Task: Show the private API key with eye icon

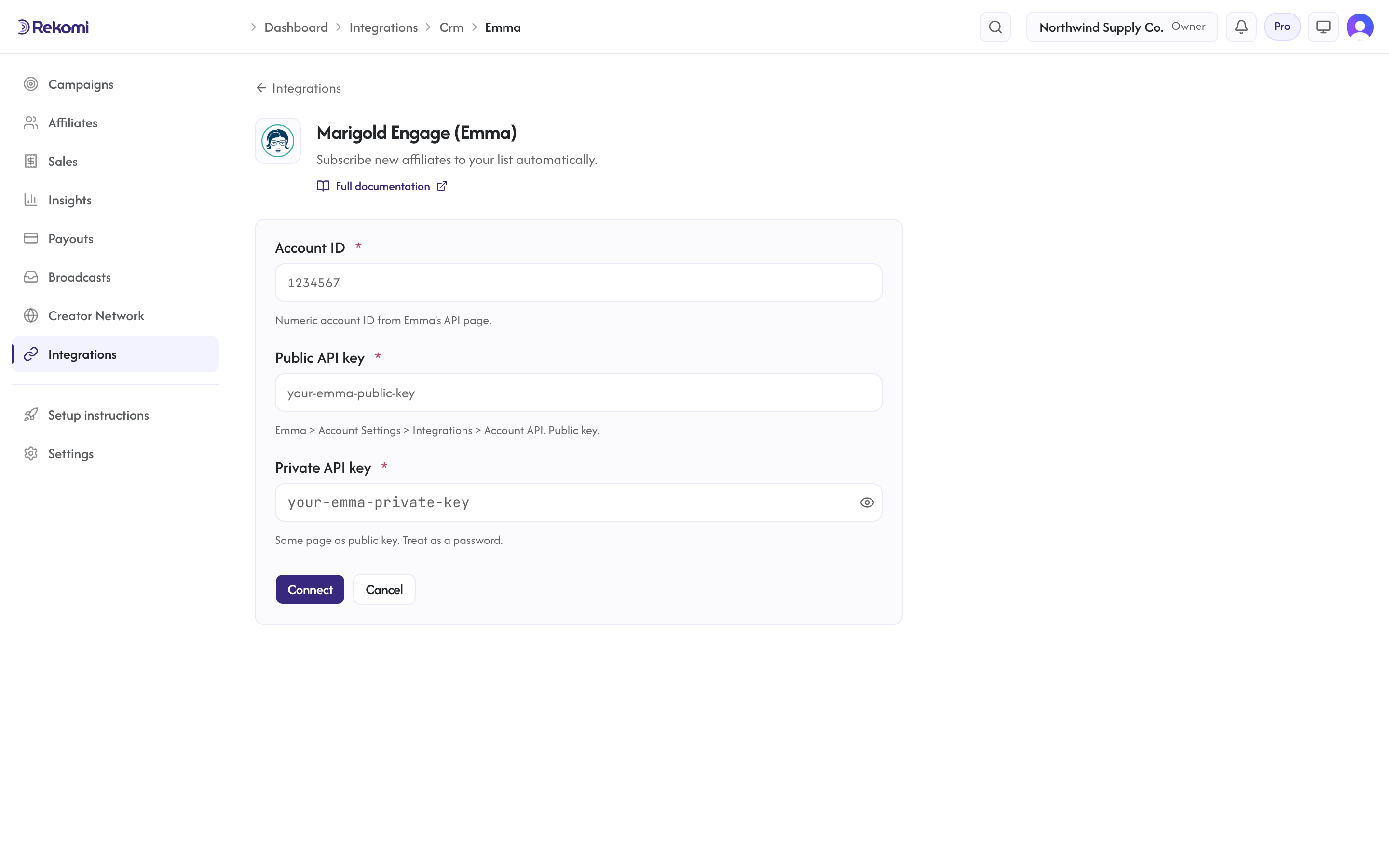Action: (x=867, y=502)
